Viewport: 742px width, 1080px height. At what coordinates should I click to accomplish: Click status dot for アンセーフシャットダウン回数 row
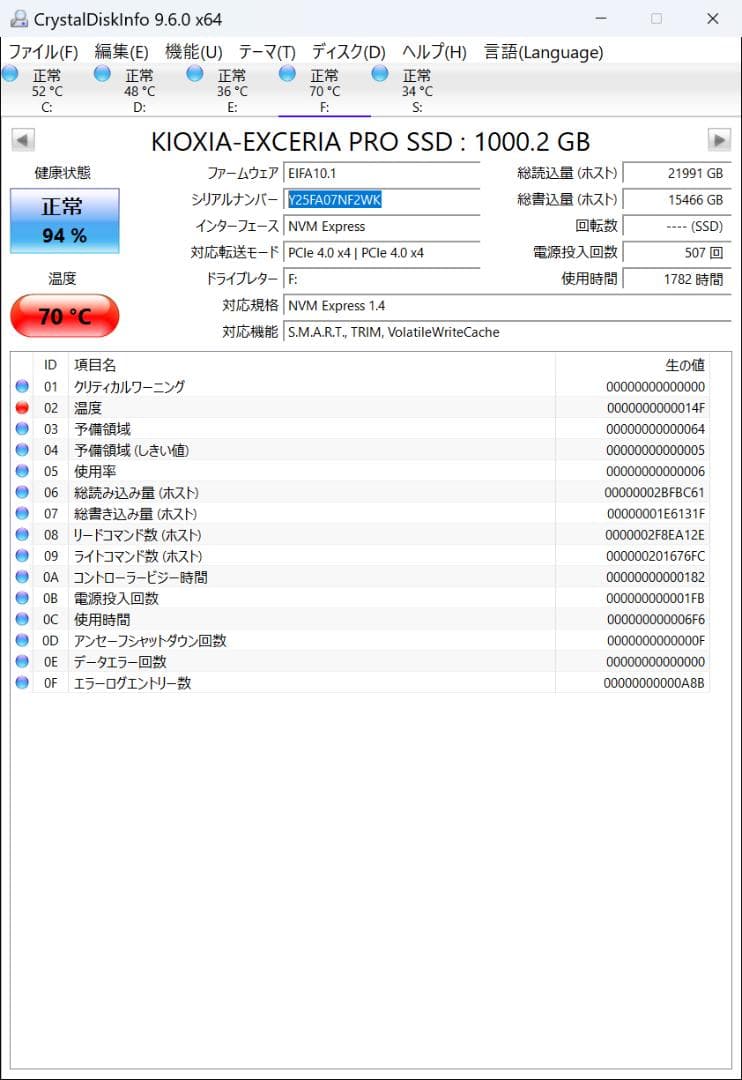pyautogui.click(x=22, y=641)
